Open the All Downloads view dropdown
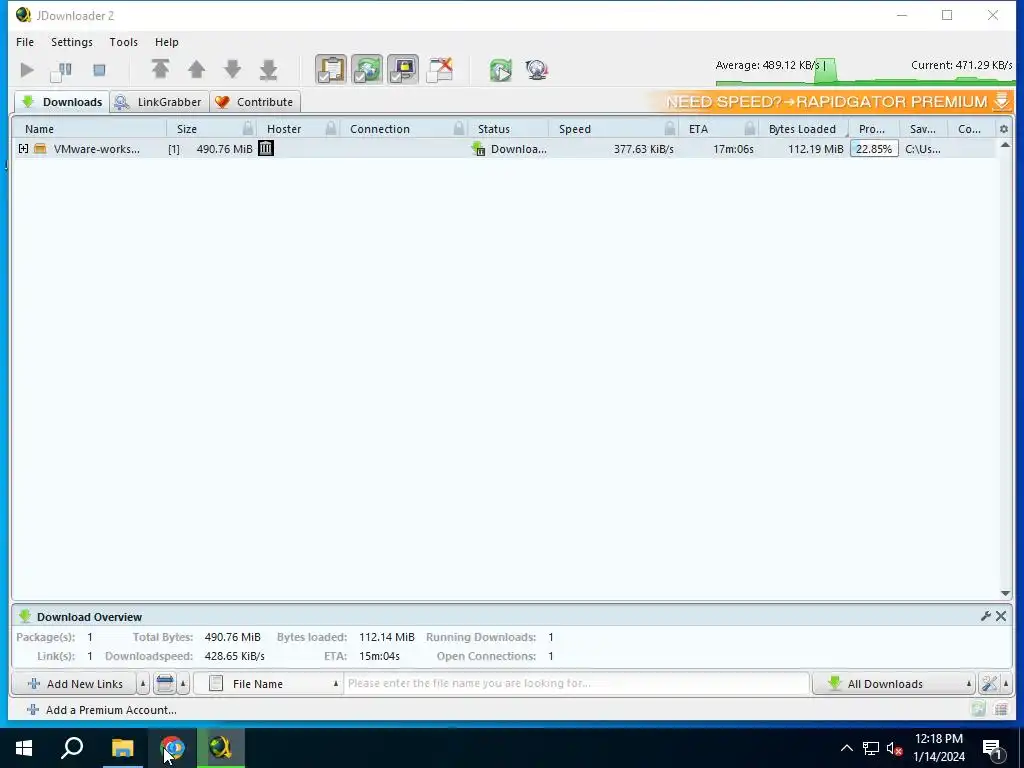The image size is (1024, 768). [x=893, y=684]
